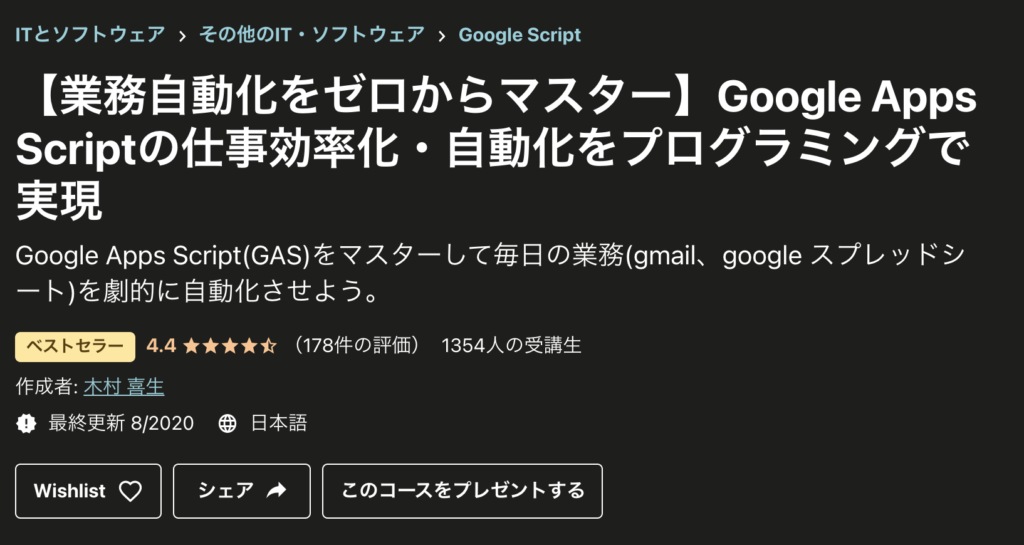Viewport: 1024px width, 545px height.
Task: Click the chevron after ITとソフトウェア
Action: coord(182,35)
